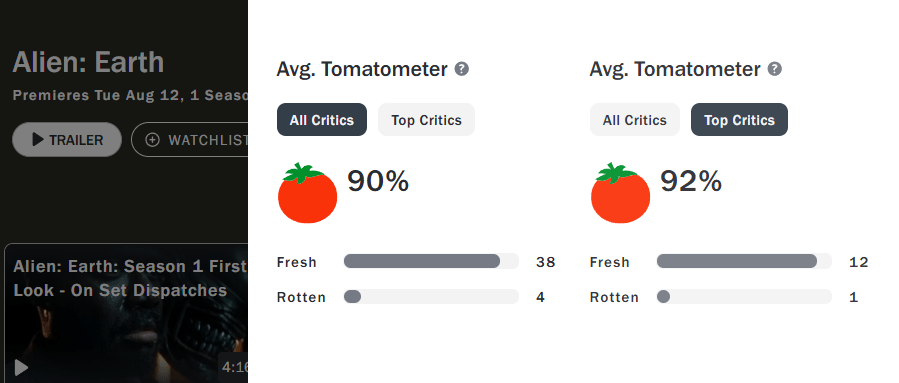Click the help icon beside right Avg. Tomatometer
Image resolution: width=899 pixels, height=383 pixels.
(775, 69)
